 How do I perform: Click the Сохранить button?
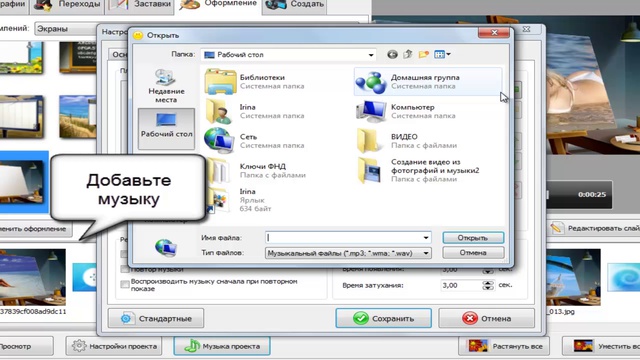383,318
